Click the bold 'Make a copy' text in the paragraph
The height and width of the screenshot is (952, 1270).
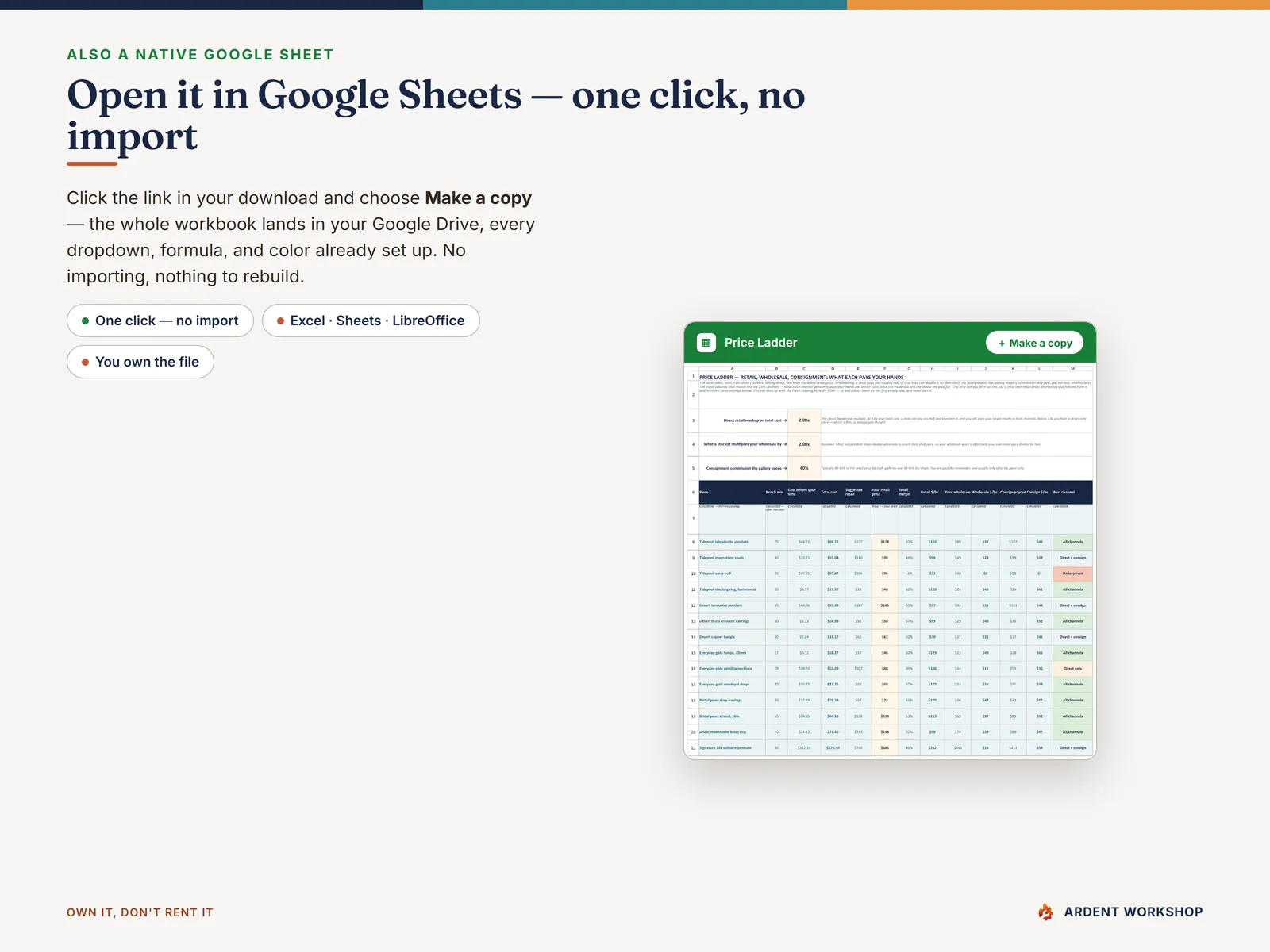point(478,198)
